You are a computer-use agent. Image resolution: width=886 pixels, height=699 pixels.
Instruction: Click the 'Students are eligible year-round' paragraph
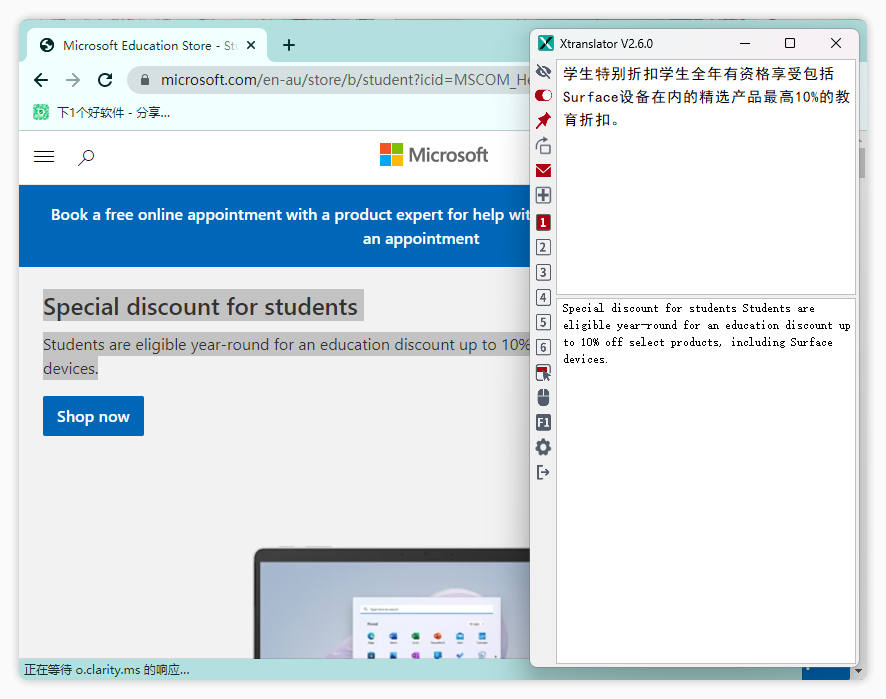pyautogui.click(x=286, y=356)
